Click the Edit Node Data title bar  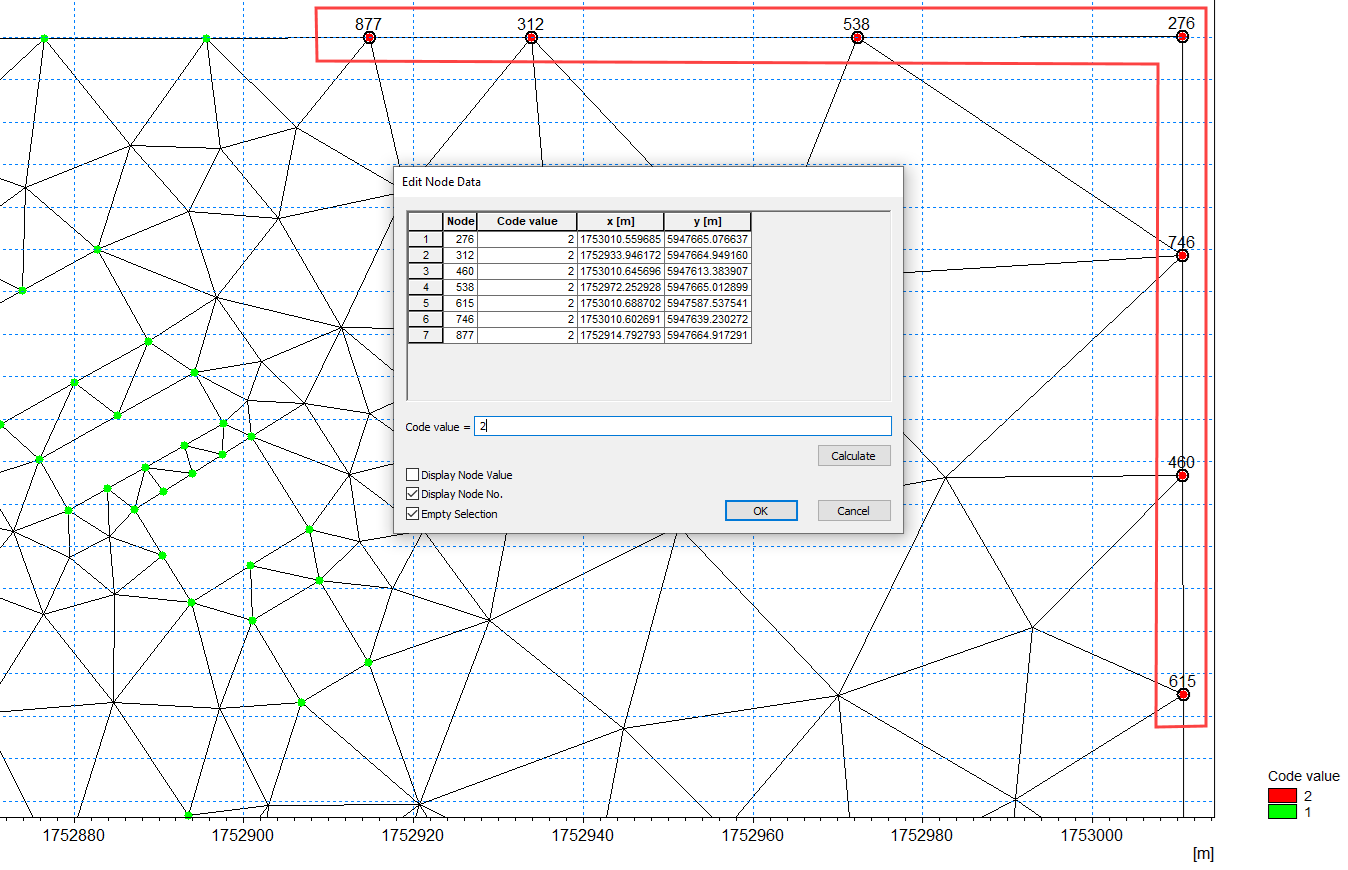(648, 182)
